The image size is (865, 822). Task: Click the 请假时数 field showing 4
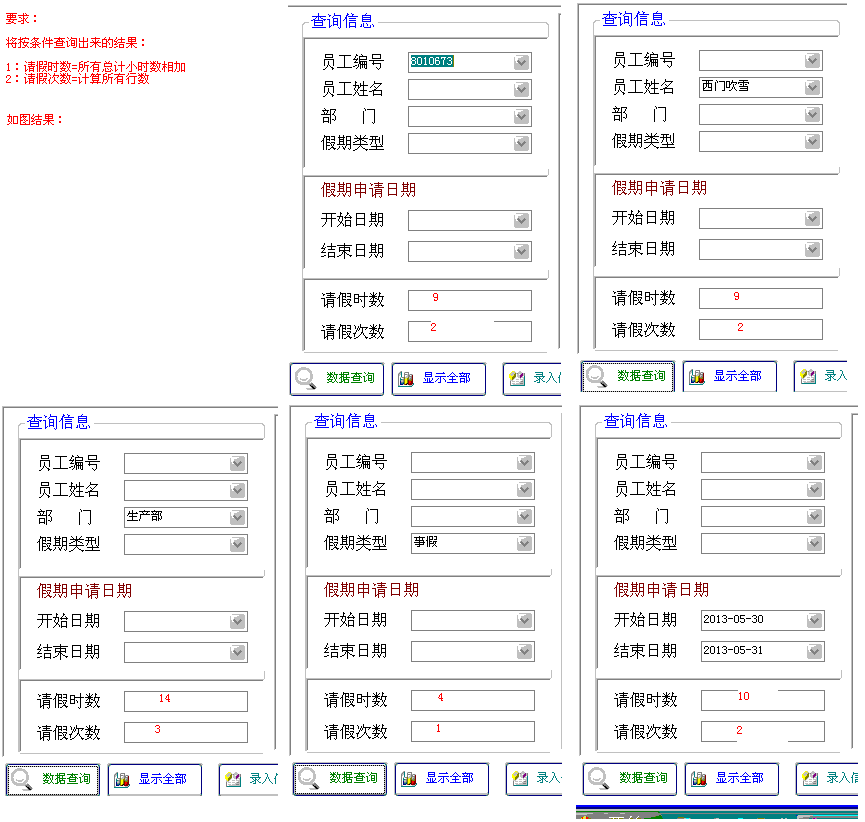[473, 700]
